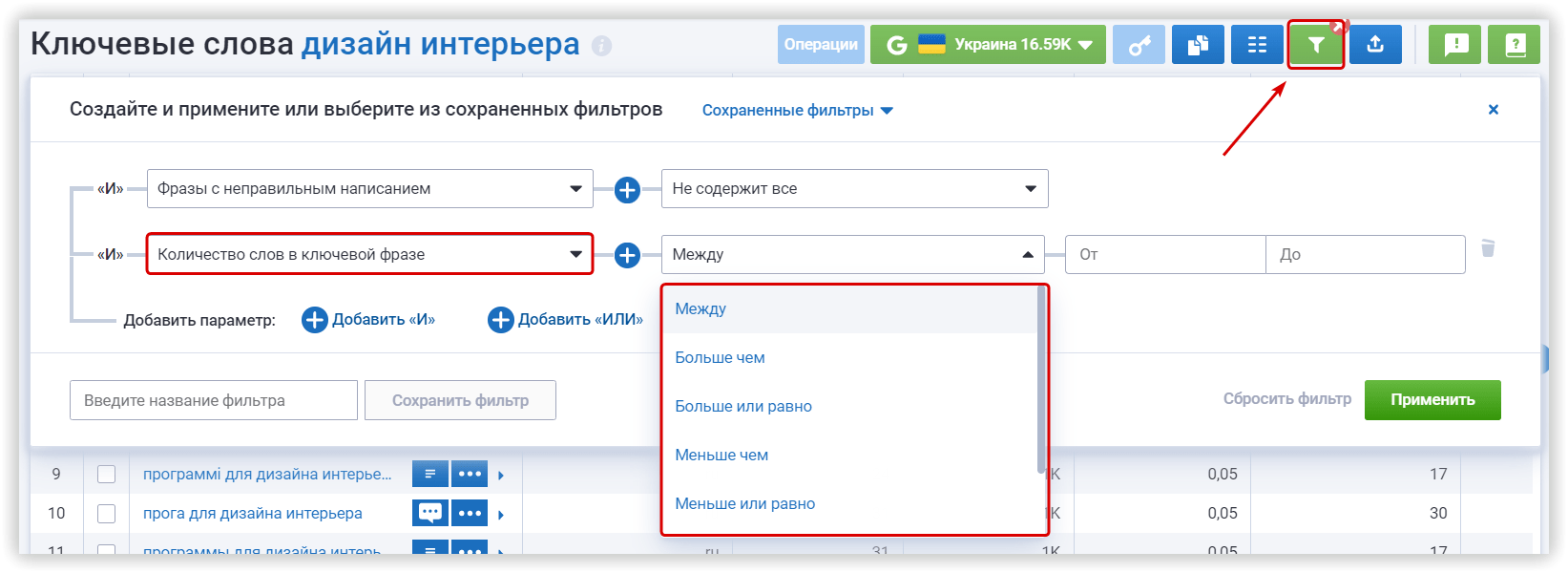
Task: Click the key icon toolbar button
Action: tap(1139, 45)
